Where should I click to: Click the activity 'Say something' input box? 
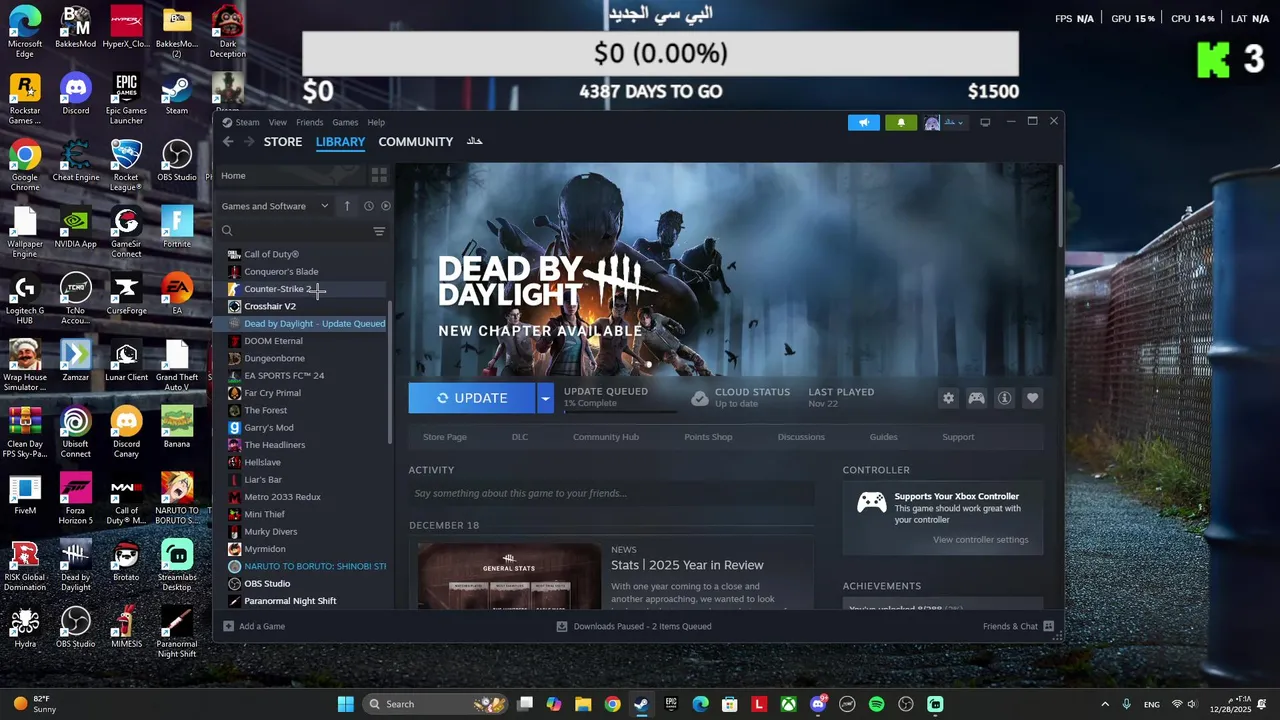611,493
